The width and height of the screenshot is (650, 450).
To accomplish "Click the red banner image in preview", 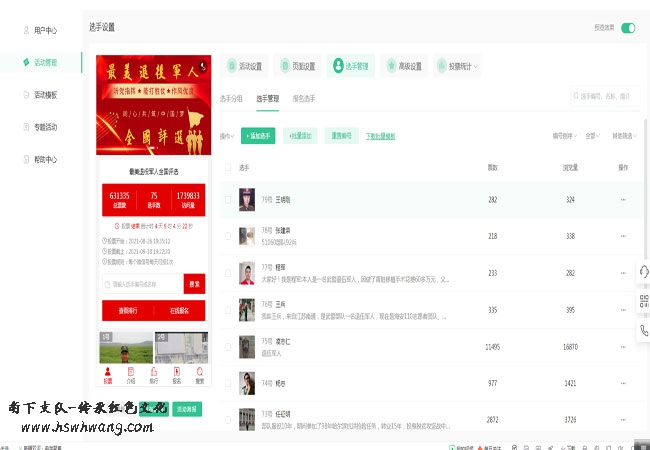I will [153, 105].
